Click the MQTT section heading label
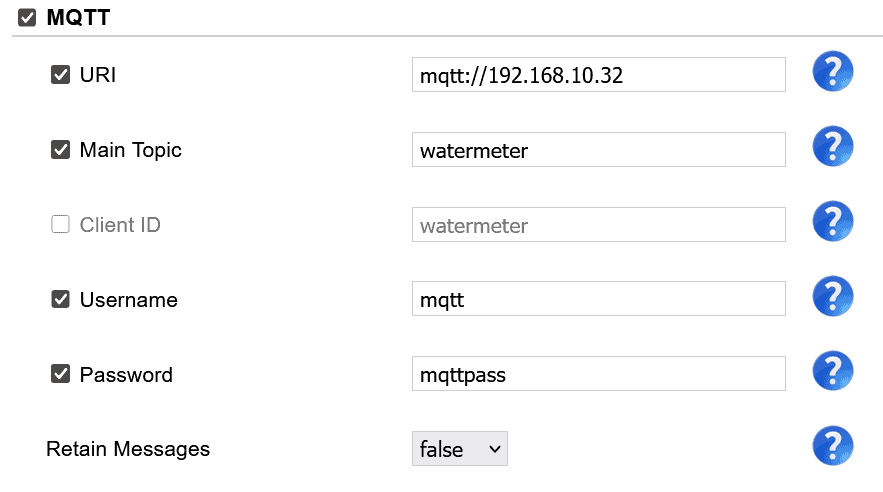Viewport: 883px width, 492px height. 78,17
